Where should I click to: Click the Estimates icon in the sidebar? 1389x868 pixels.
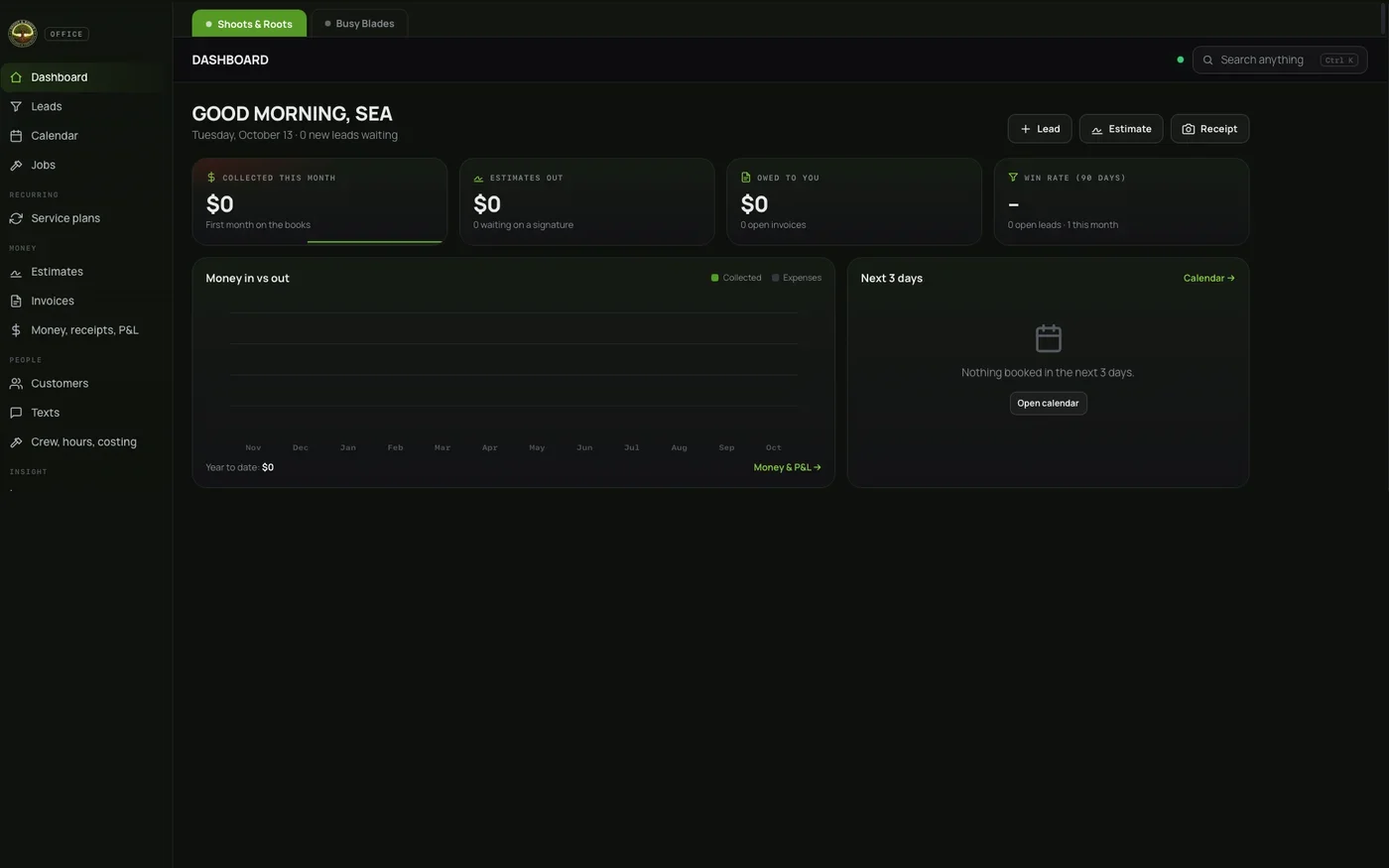[x=16, y=272]
